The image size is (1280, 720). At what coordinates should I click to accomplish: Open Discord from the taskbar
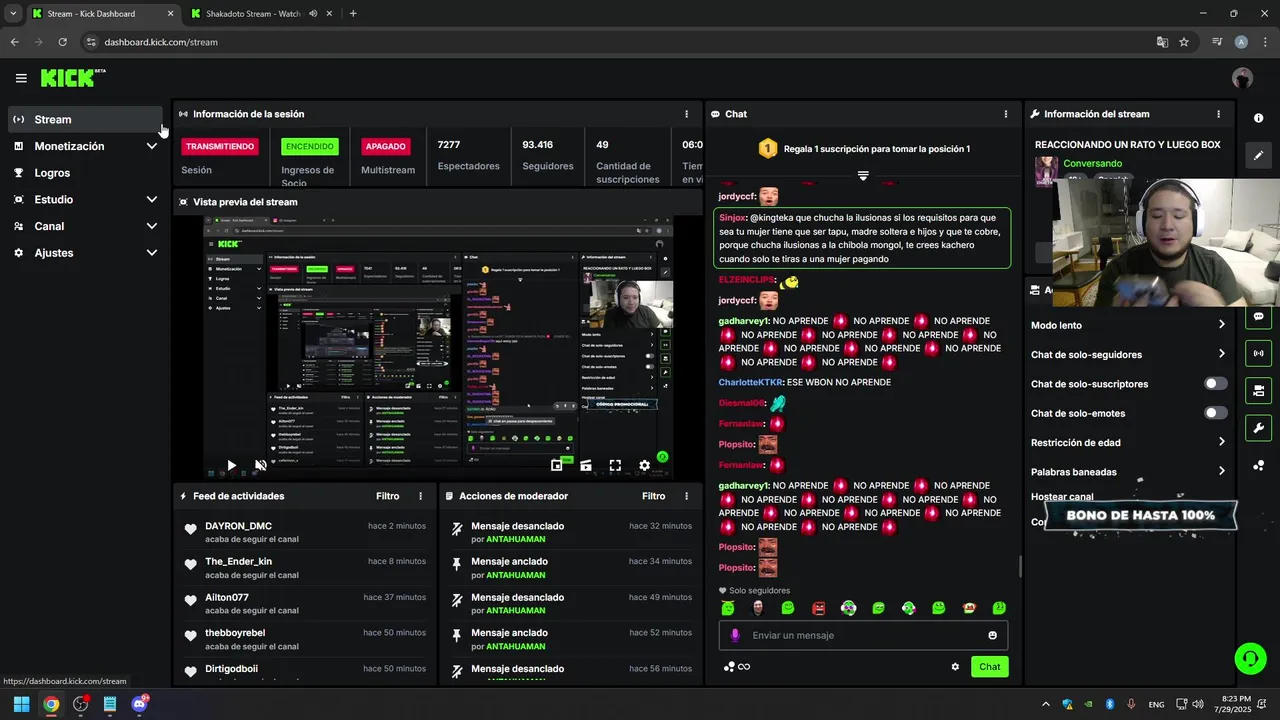139,704
